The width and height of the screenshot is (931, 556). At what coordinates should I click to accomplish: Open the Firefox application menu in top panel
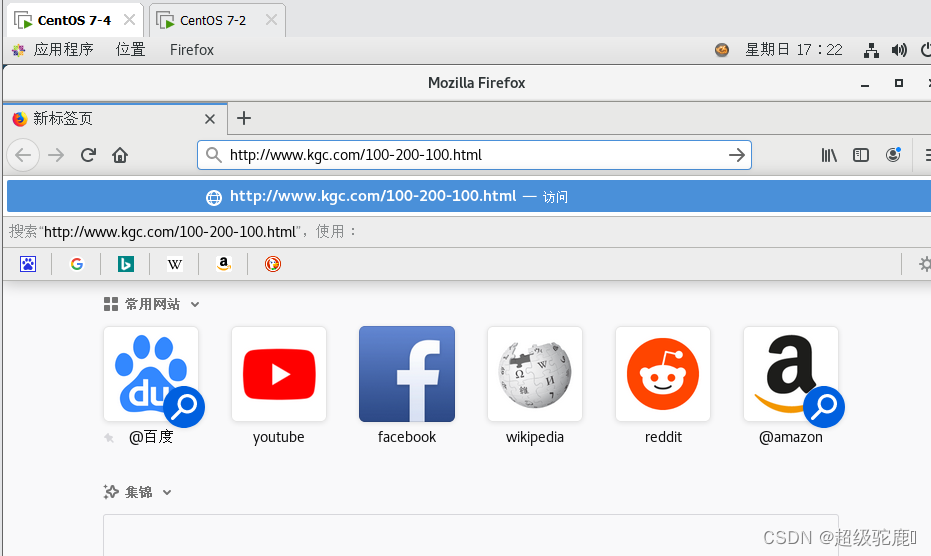pos(192,50)
